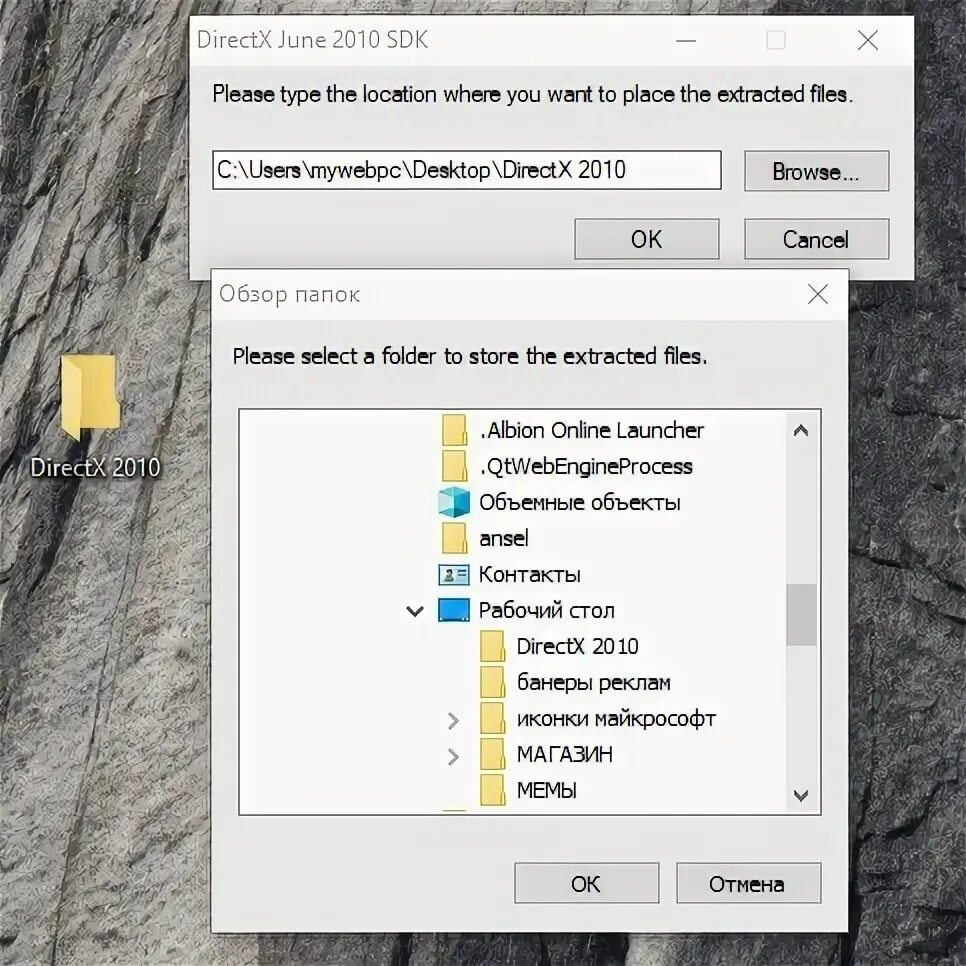Click the ansel folder icon
The image size is (966, 966).
point(454,538)
